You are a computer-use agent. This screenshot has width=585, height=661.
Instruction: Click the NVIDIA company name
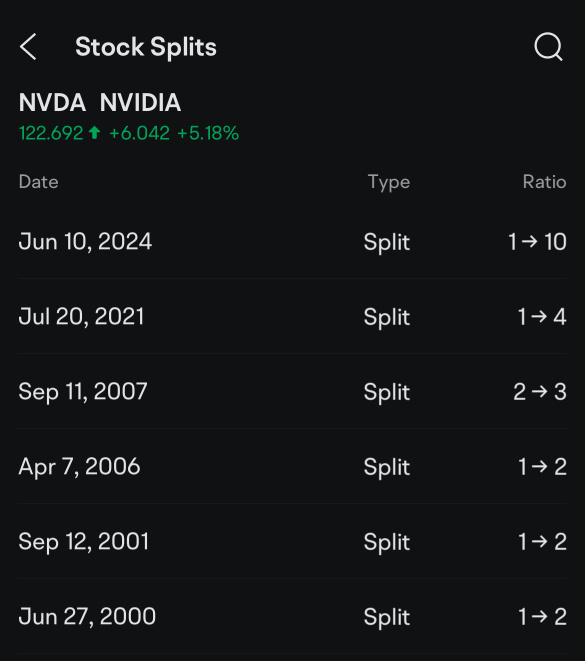click(x=140, y=102)
